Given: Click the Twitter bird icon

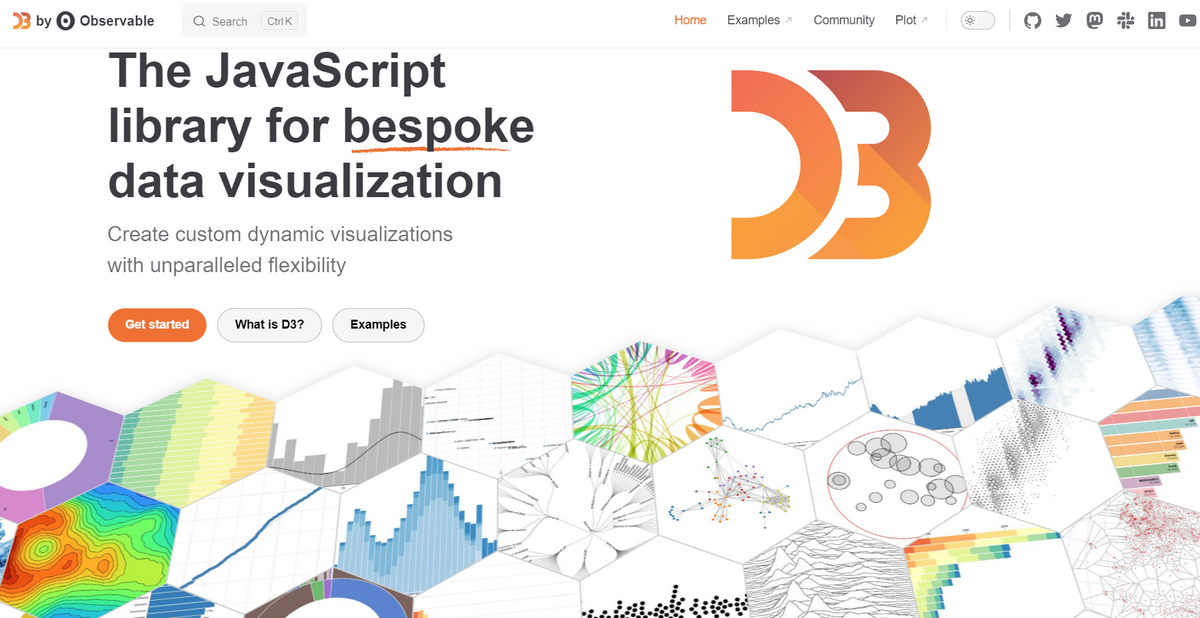Looking at the screenshot, I should click(1063, 20).
